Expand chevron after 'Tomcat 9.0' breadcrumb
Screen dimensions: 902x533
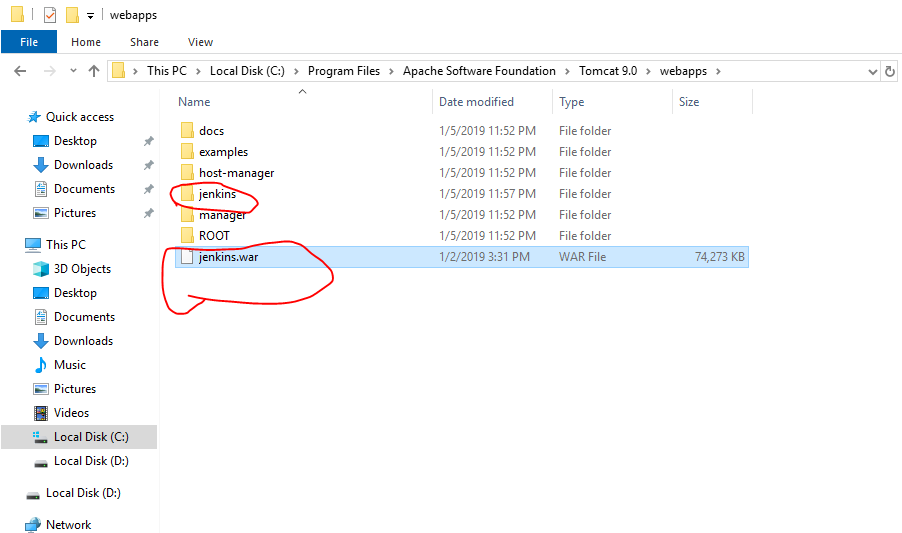(x=648, y=71)
